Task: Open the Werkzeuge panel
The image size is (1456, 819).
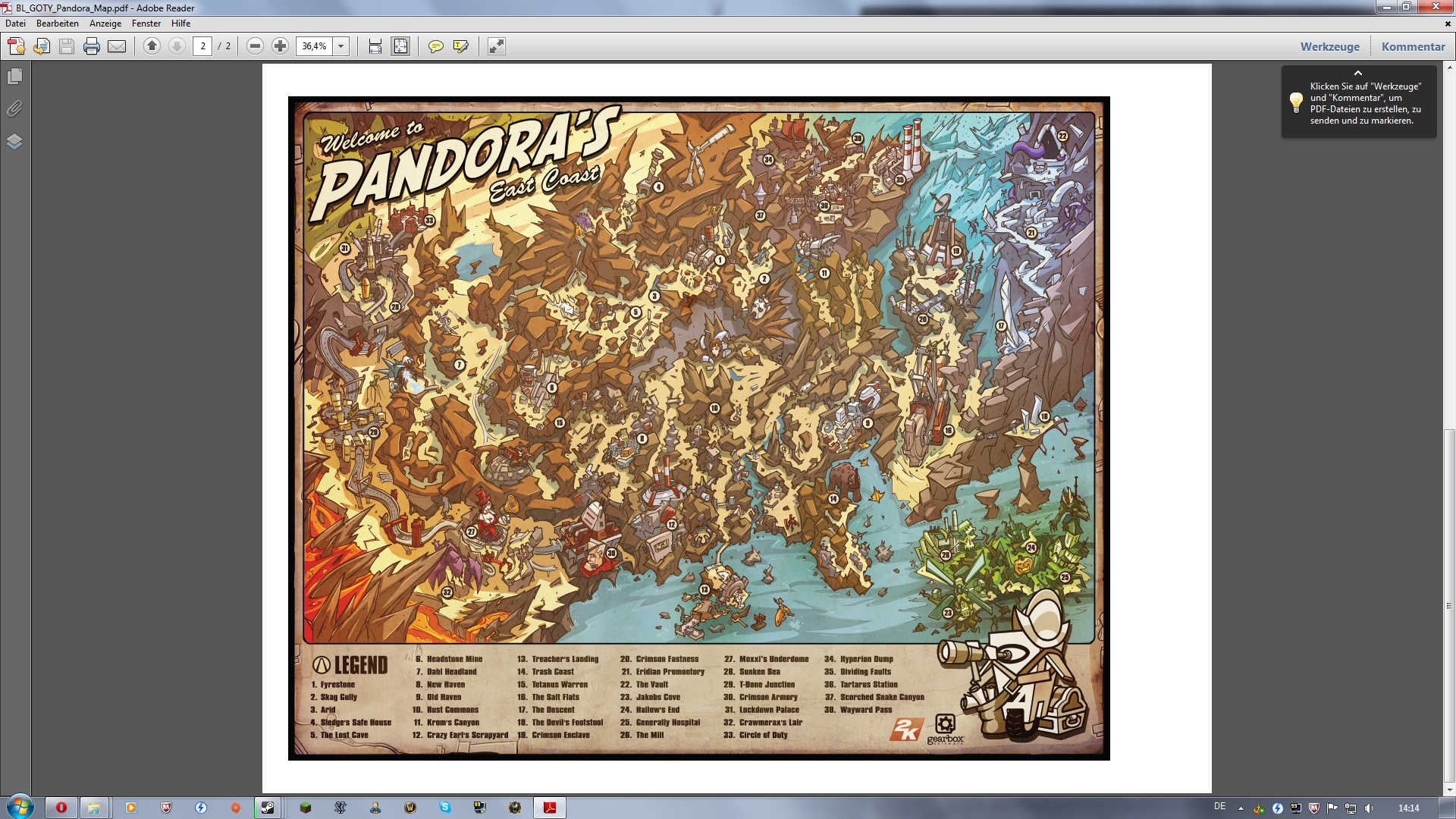Action: (1330, 46)
